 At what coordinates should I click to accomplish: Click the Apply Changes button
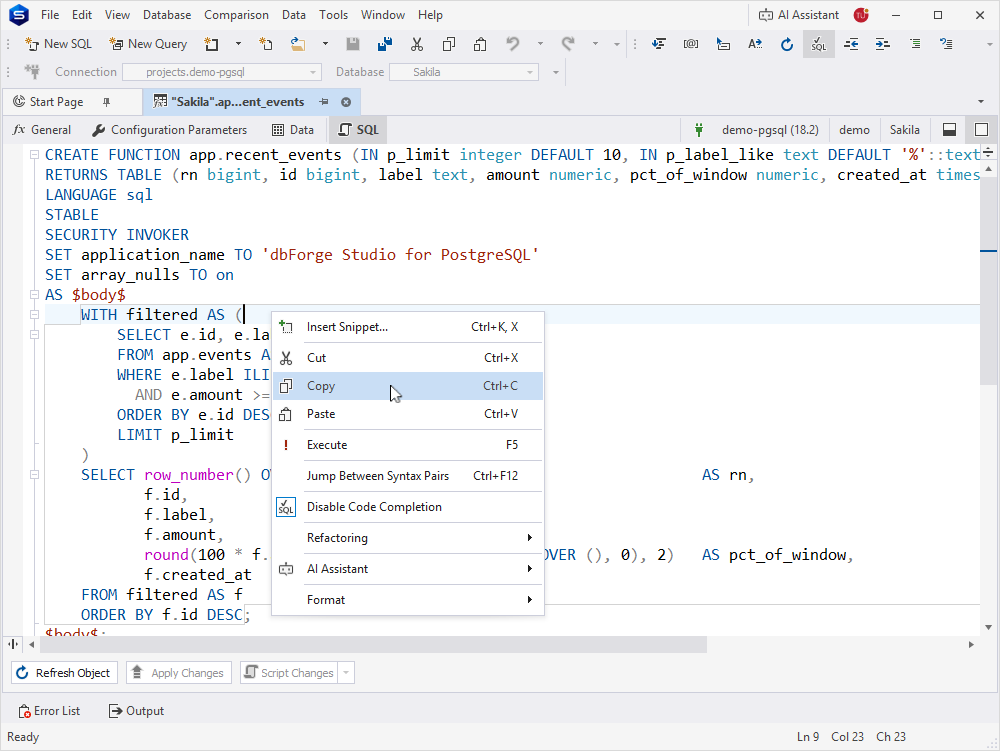[179, 673]
